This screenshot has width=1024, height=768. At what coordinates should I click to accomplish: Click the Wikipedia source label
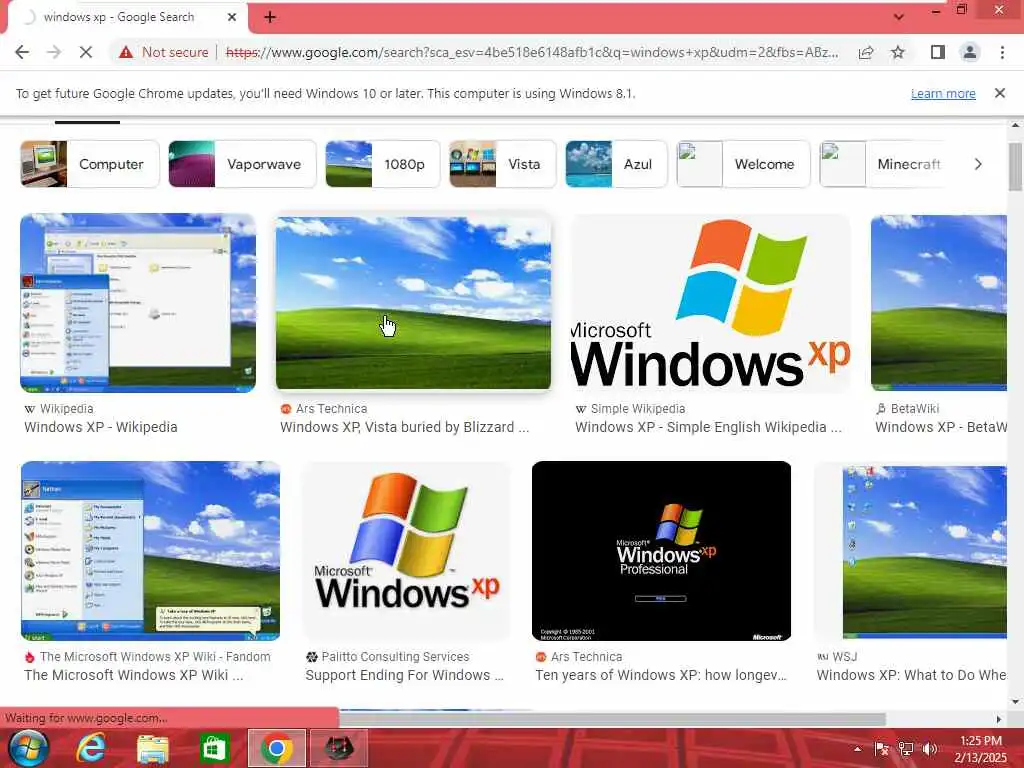66,409
